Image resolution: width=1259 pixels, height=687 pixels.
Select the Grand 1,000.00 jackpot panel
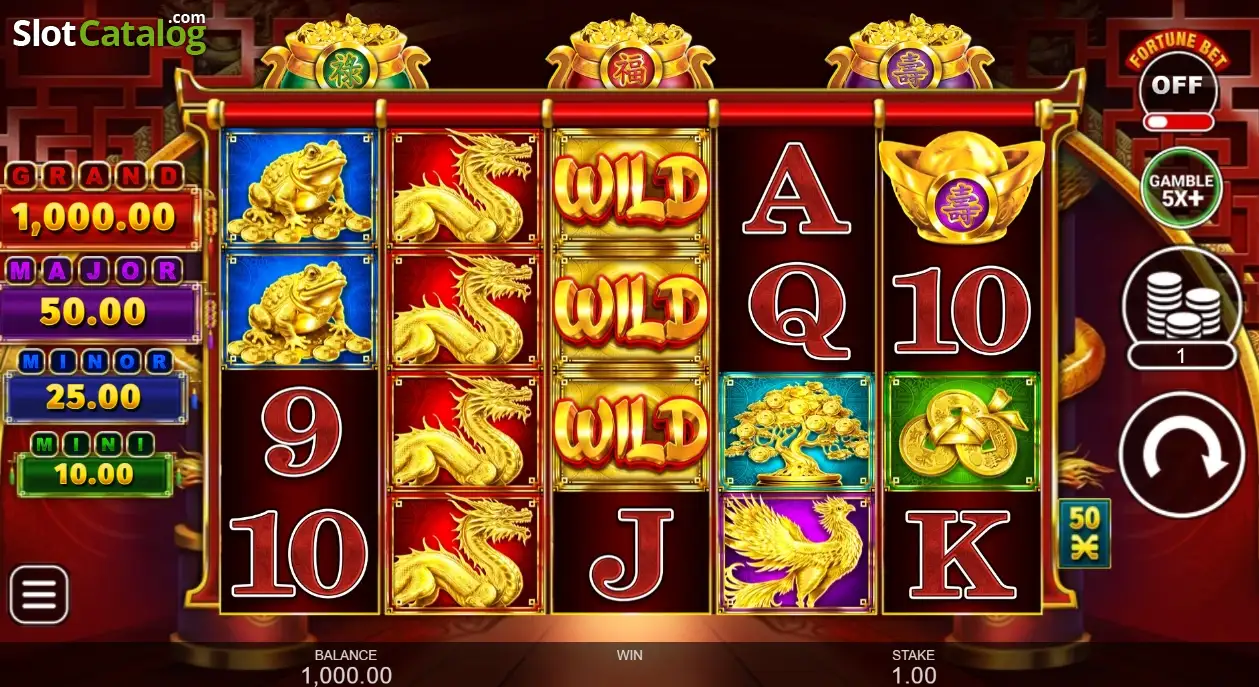coord(96,206)
